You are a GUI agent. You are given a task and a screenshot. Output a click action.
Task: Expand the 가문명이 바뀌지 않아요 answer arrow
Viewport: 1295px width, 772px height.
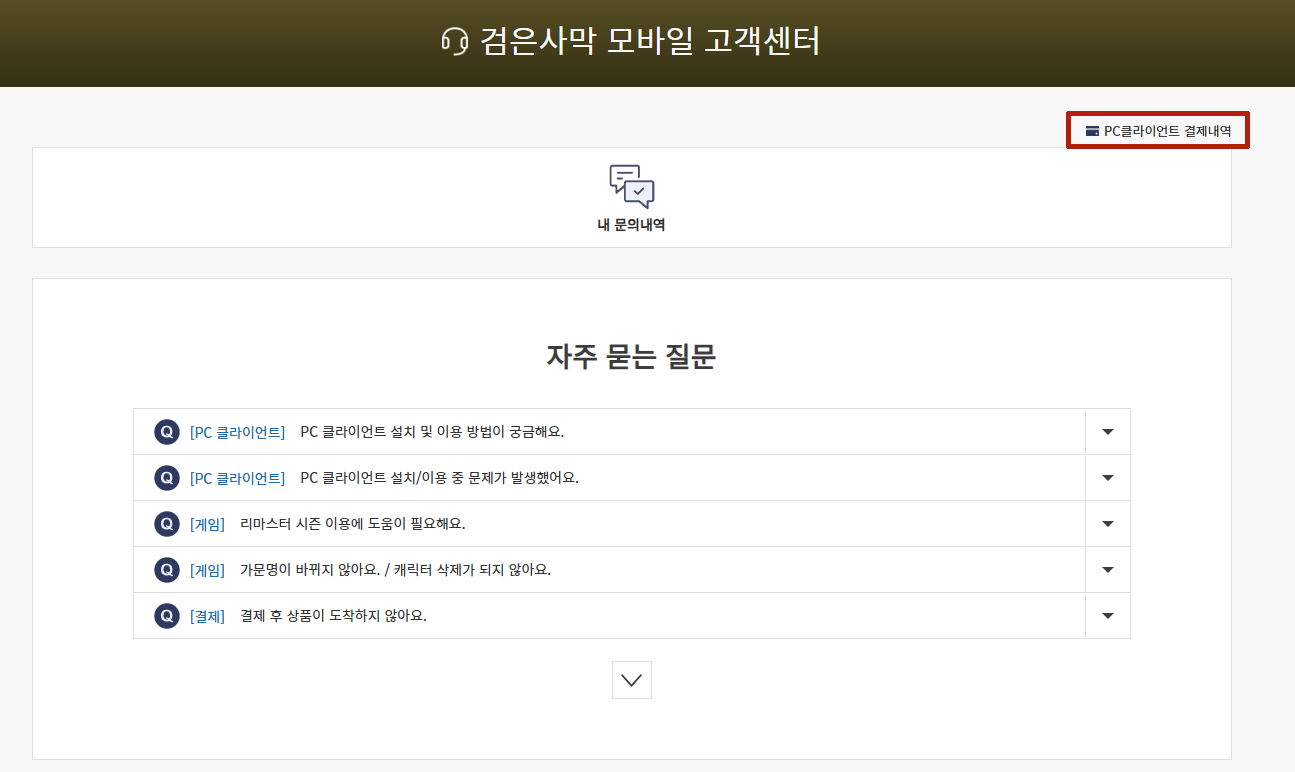1107,570
